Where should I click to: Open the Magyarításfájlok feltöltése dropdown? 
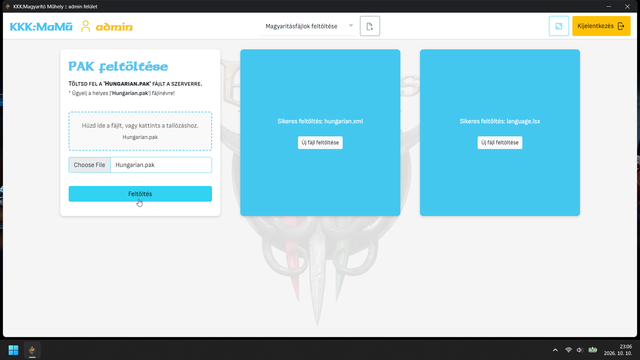click(x=308, y=26)
